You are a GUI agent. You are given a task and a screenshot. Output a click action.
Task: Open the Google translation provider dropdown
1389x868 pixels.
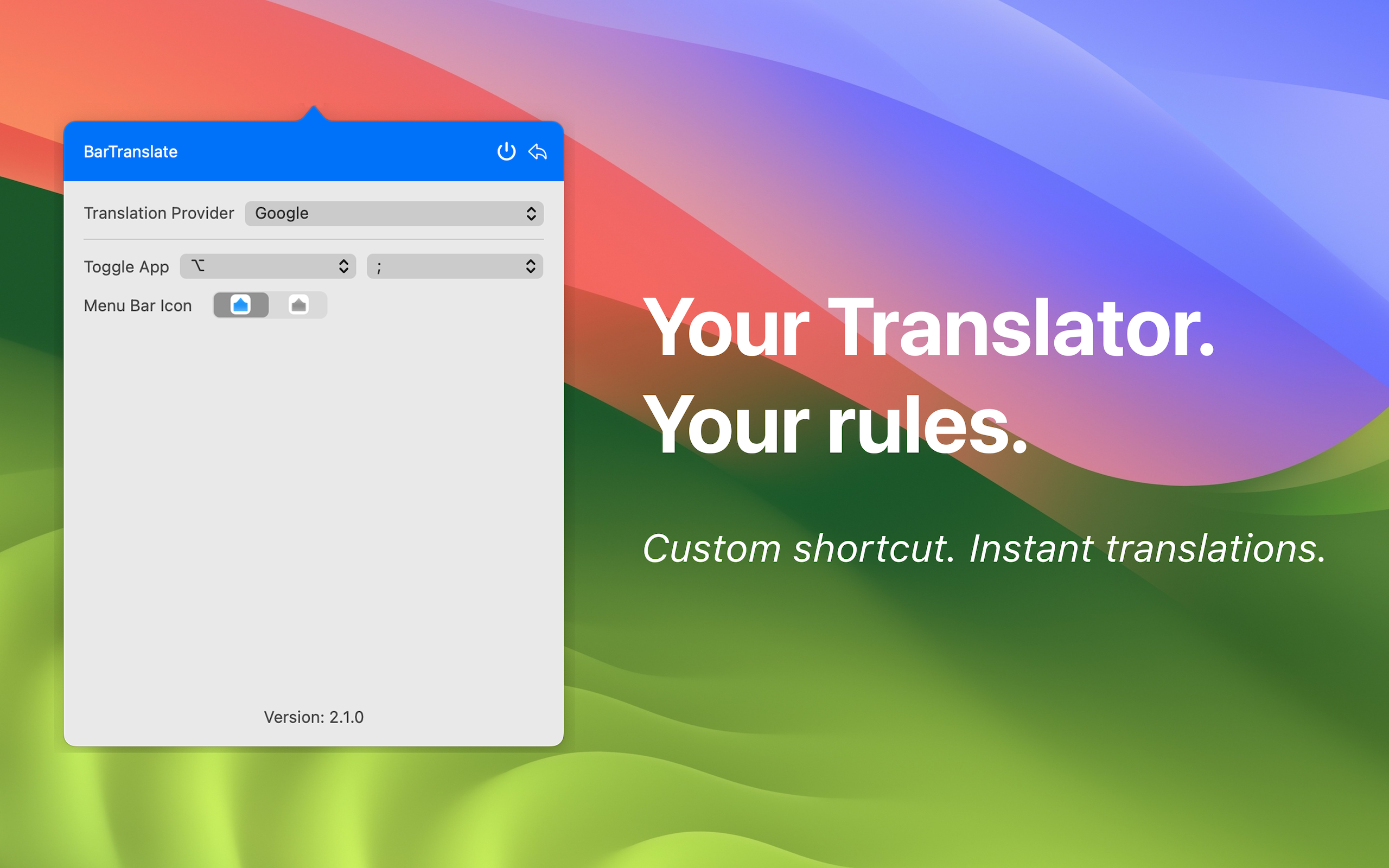pyautogui.click(x=394, y=214)
